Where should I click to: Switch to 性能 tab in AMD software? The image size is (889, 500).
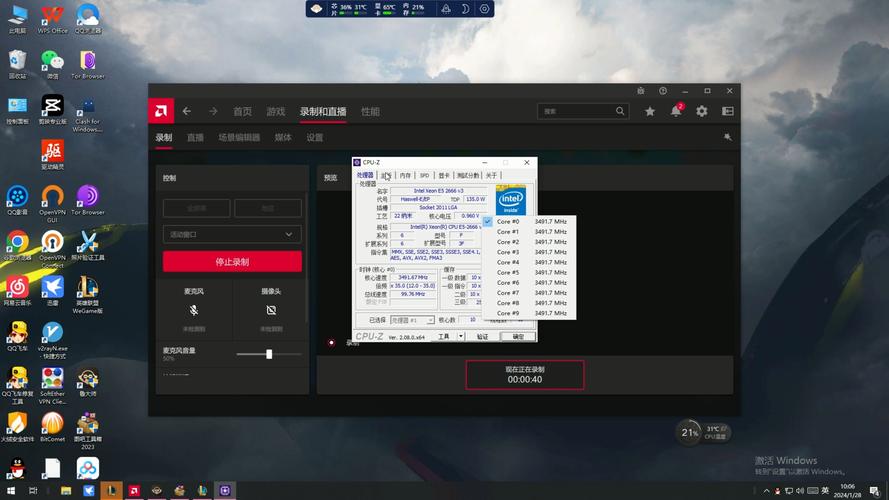(370, 112)
